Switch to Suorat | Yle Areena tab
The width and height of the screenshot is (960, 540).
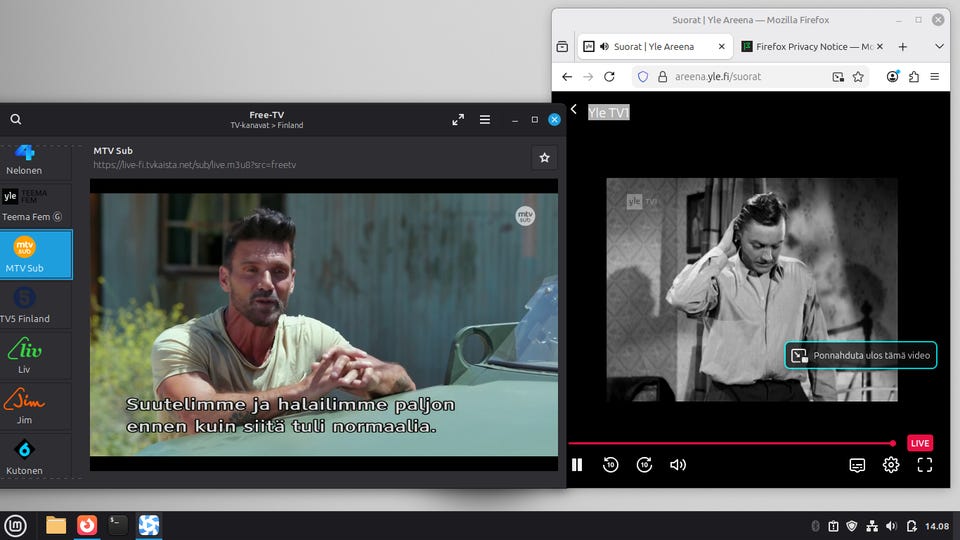point(654,47)
